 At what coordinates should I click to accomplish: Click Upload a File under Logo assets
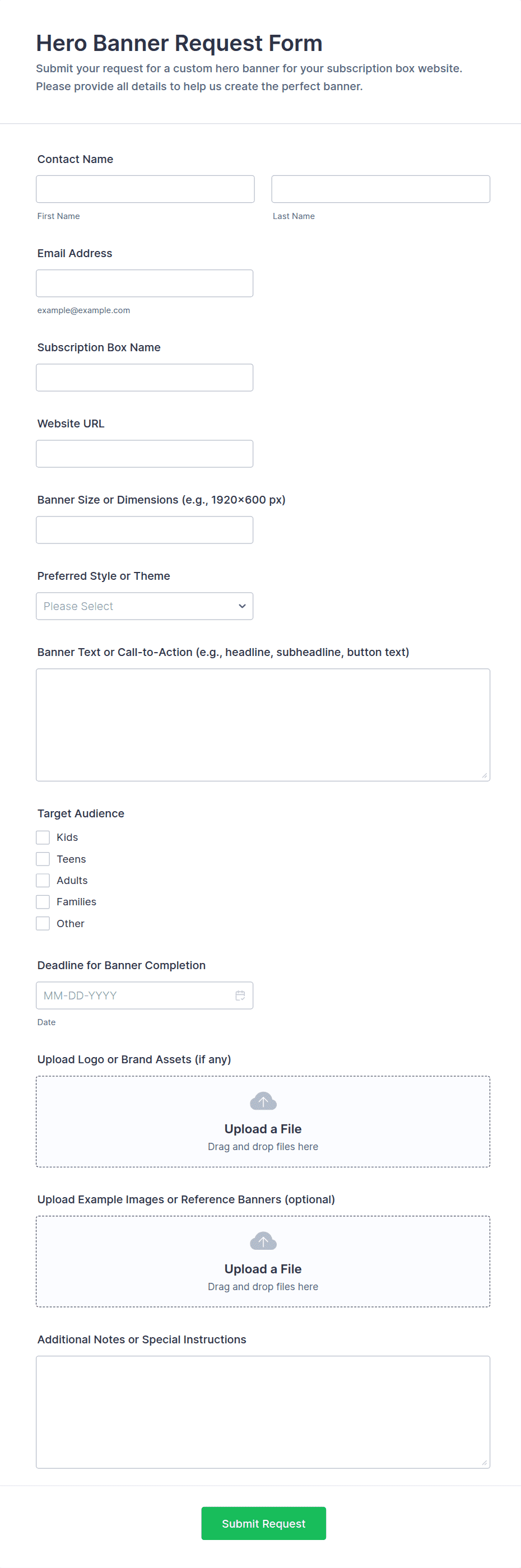(x=263, y=1128)
